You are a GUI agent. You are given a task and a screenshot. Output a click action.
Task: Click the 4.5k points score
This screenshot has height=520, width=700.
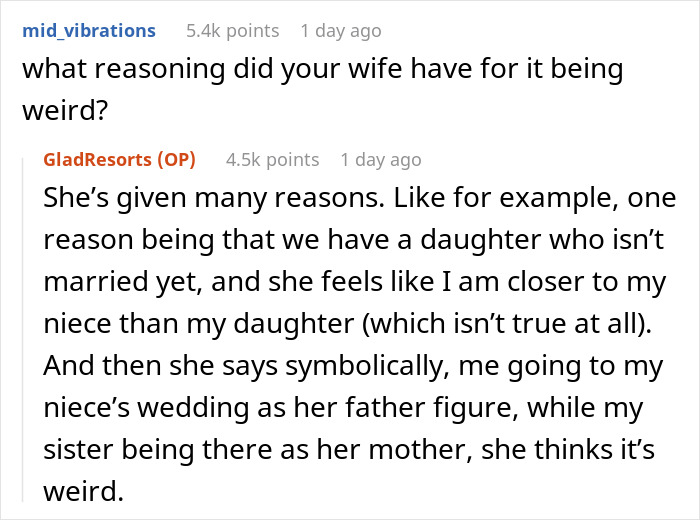pos(272,160)
